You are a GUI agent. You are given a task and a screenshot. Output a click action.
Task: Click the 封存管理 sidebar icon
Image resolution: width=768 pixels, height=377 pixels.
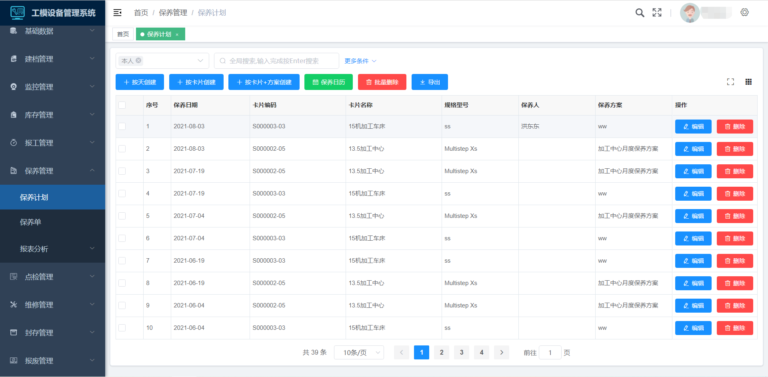pos(14,332)
